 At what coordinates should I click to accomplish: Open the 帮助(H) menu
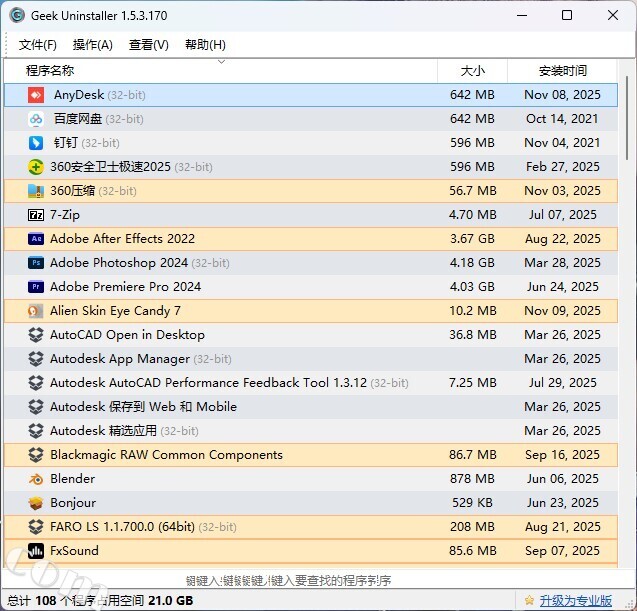click(205, 45)
